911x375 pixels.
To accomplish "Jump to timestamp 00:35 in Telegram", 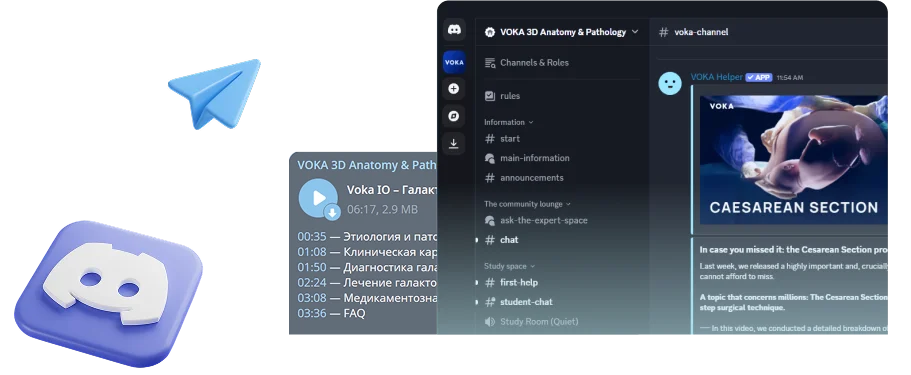I will click(312, 237).
